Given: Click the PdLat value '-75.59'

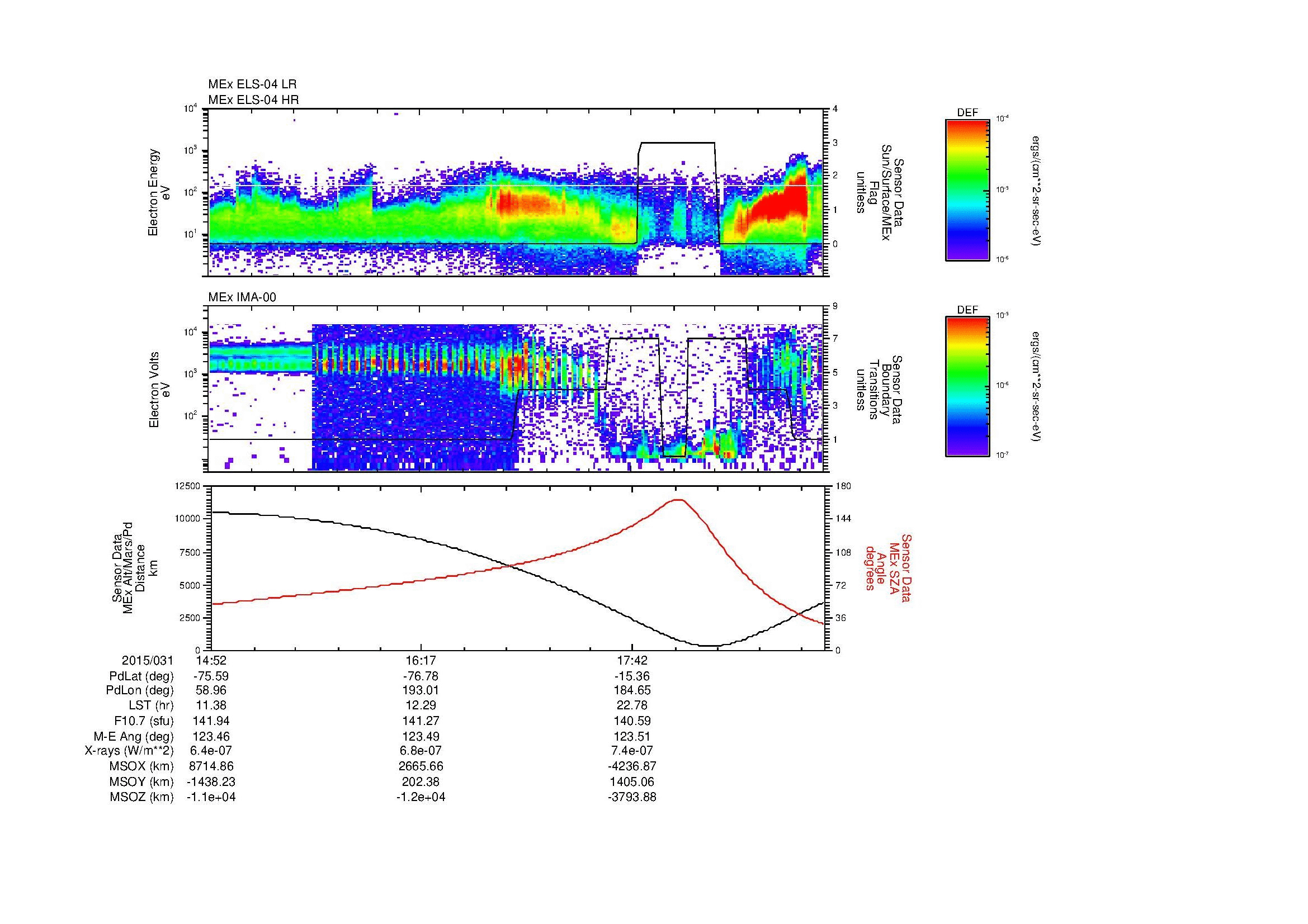Looking at the screenshot, I should pyautogui.click(x=211, y=676).
